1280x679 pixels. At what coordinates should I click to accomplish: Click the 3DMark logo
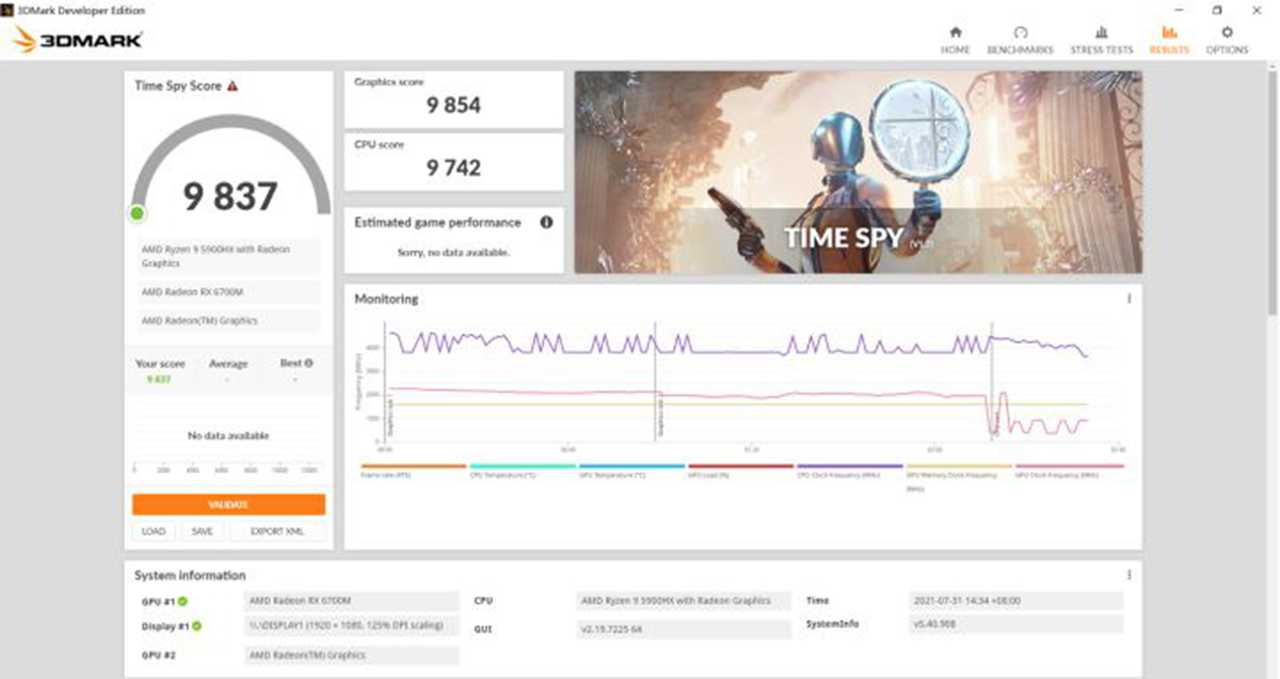click(x=78, y=41)
